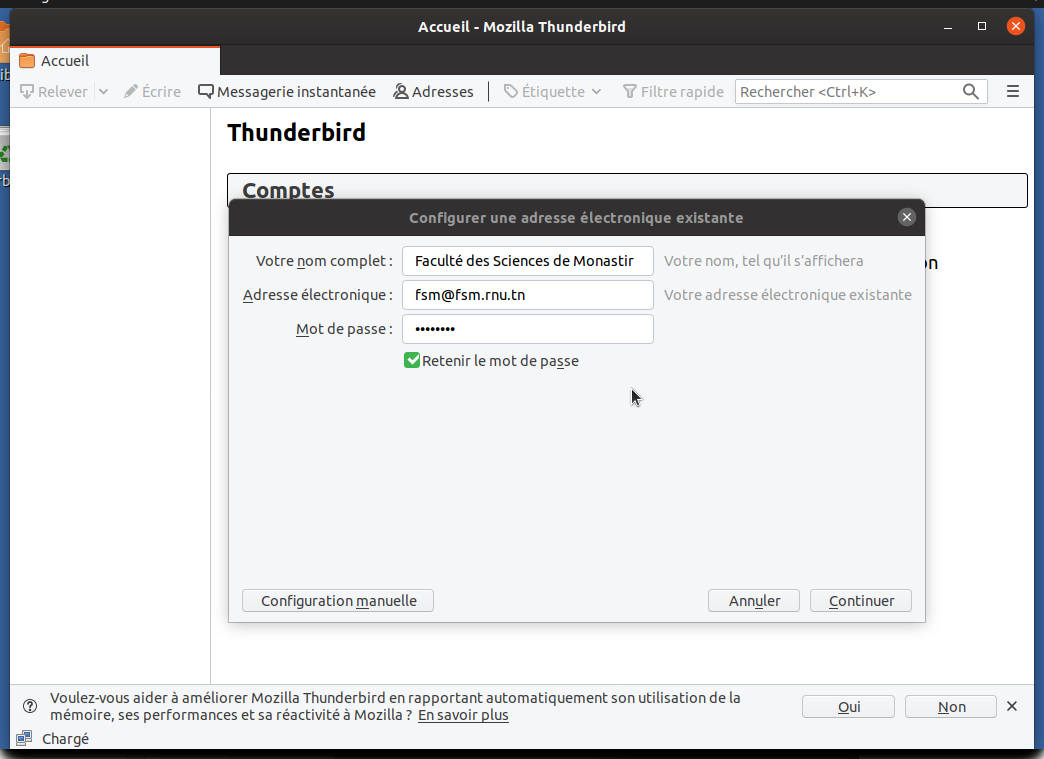Open Messagerie instantanée chat
The image size is (1044, 759).
[287, 92]
